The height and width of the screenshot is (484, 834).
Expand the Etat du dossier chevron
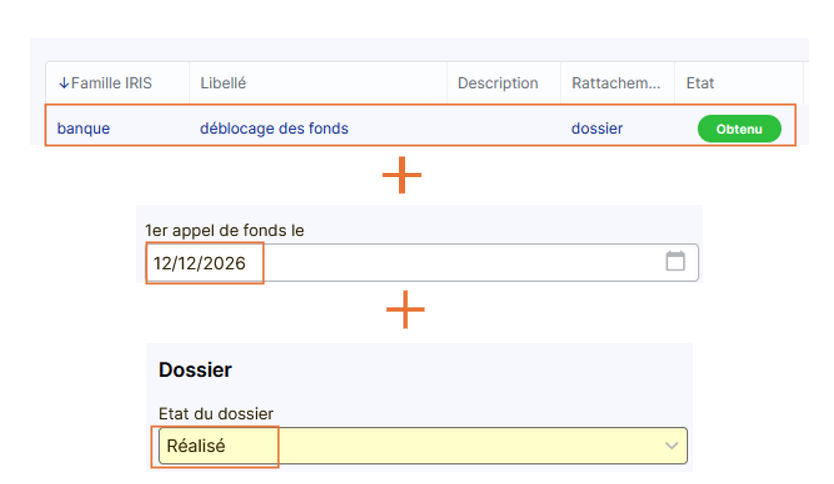tap(672, 446)
